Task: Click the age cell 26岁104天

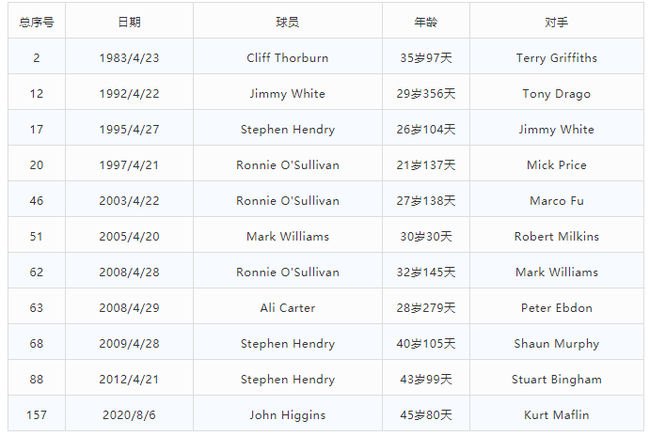Action: pos(426,130)
